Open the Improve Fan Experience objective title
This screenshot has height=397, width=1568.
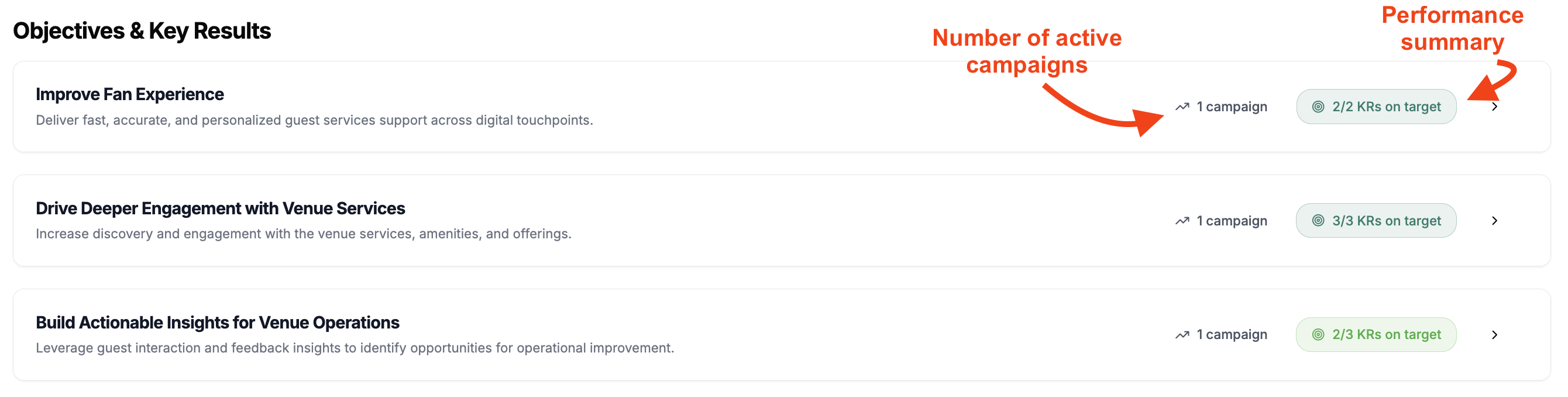click(x=130, y=94)
